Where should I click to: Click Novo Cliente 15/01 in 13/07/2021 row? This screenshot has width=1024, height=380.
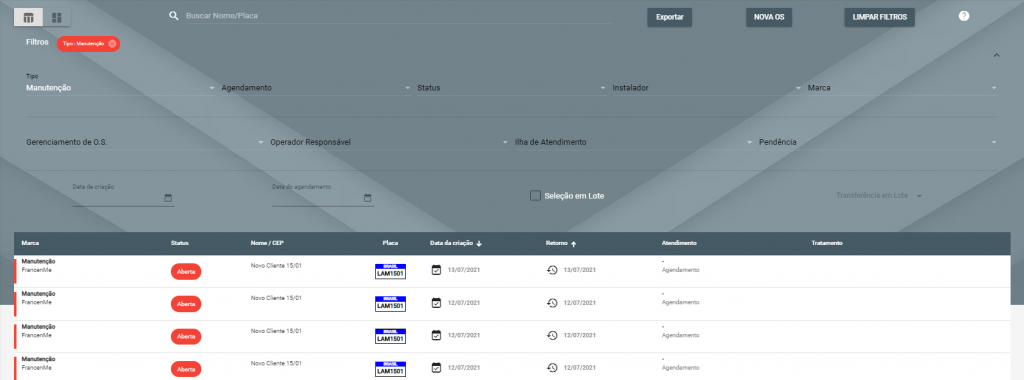click(x=276, y=265)
